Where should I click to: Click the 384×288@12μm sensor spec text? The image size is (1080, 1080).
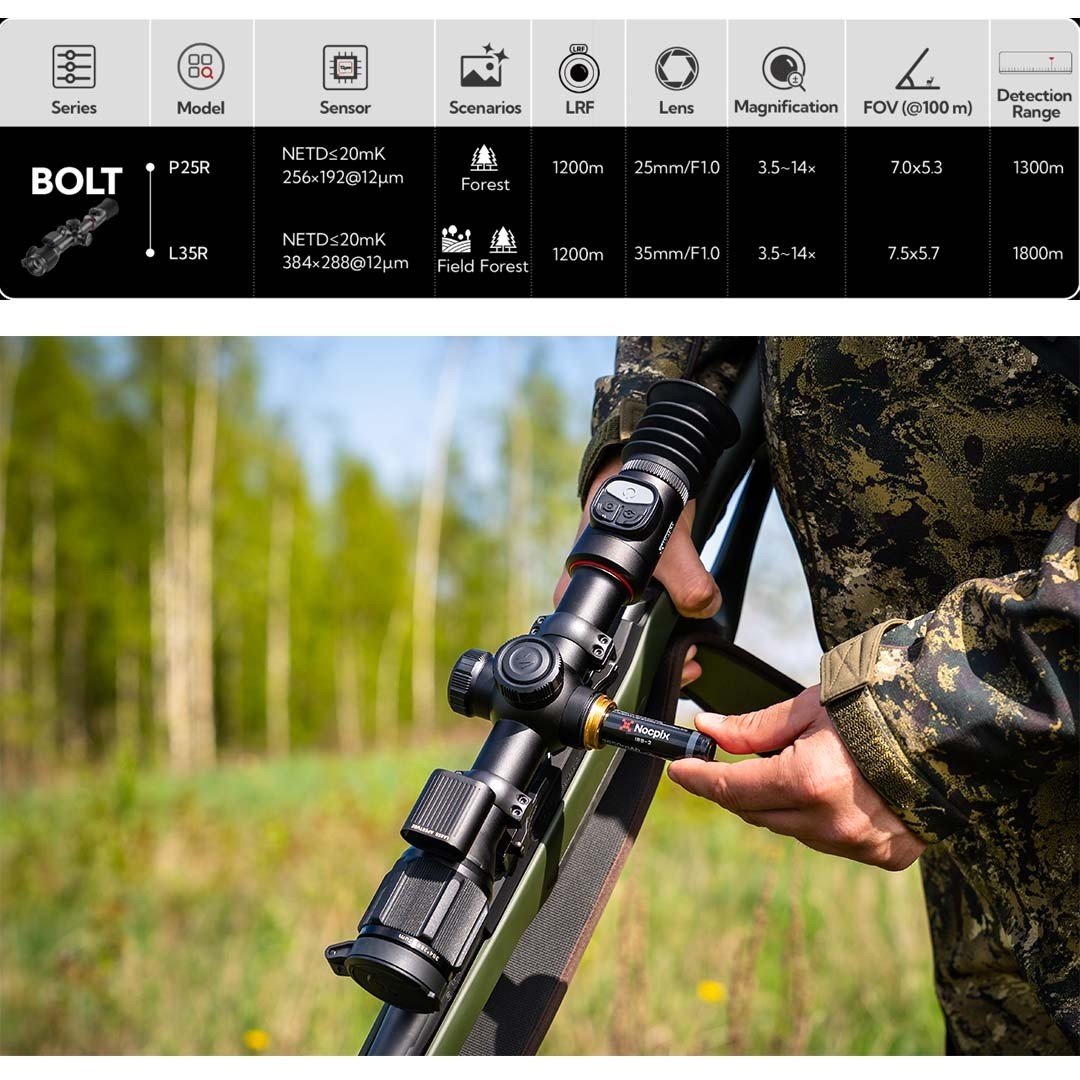point(345,264)
